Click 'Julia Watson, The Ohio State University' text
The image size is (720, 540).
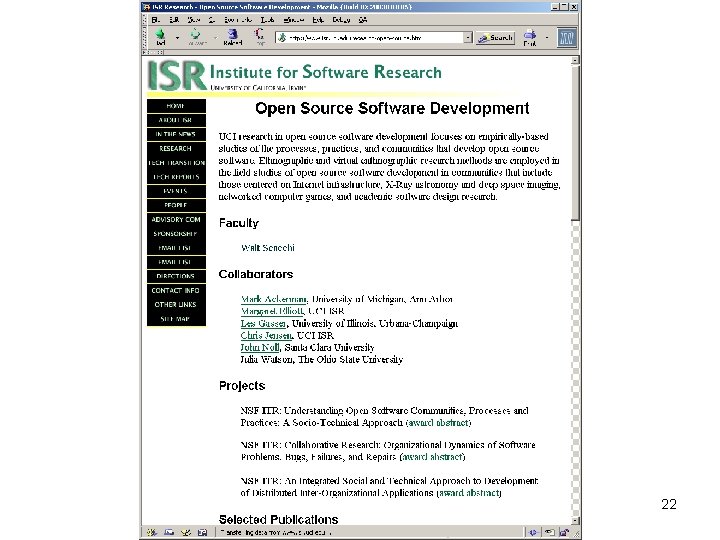[321, 359]
